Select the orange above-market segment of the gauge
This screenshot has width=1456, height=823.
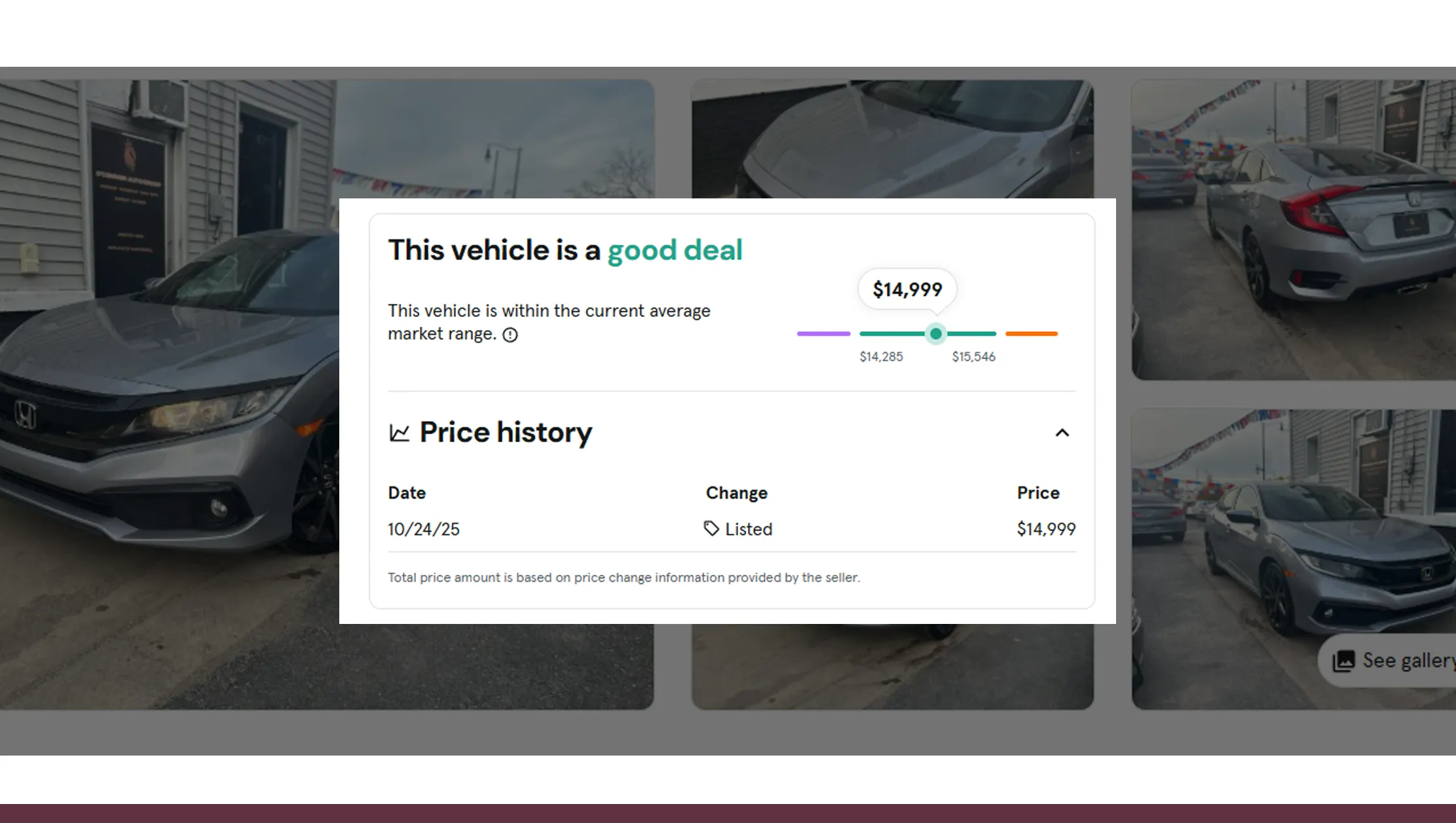[x=1031, y=334]
